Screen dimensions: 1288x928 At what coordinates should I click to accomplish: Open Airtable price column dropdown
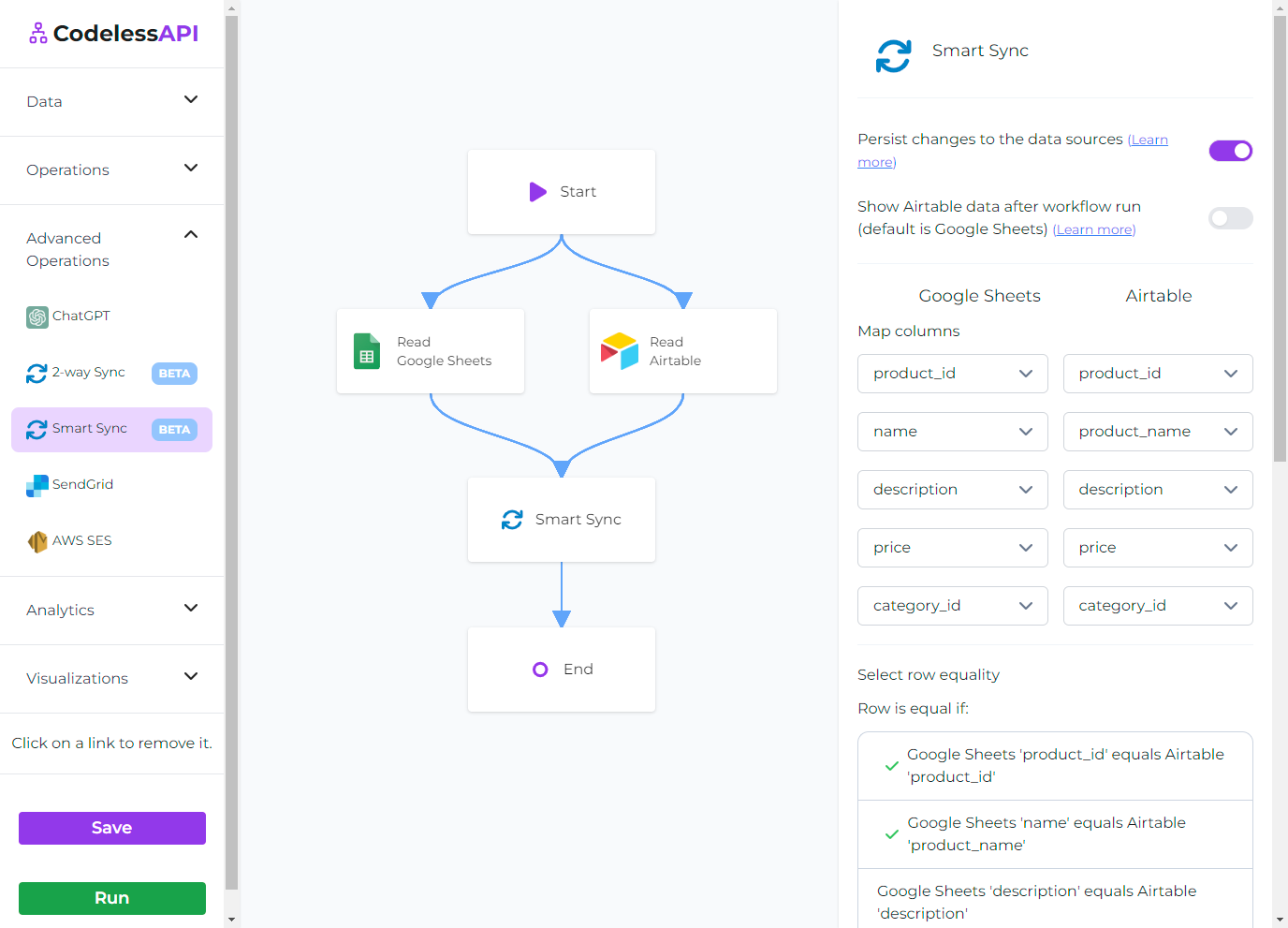coord(1158,548)
